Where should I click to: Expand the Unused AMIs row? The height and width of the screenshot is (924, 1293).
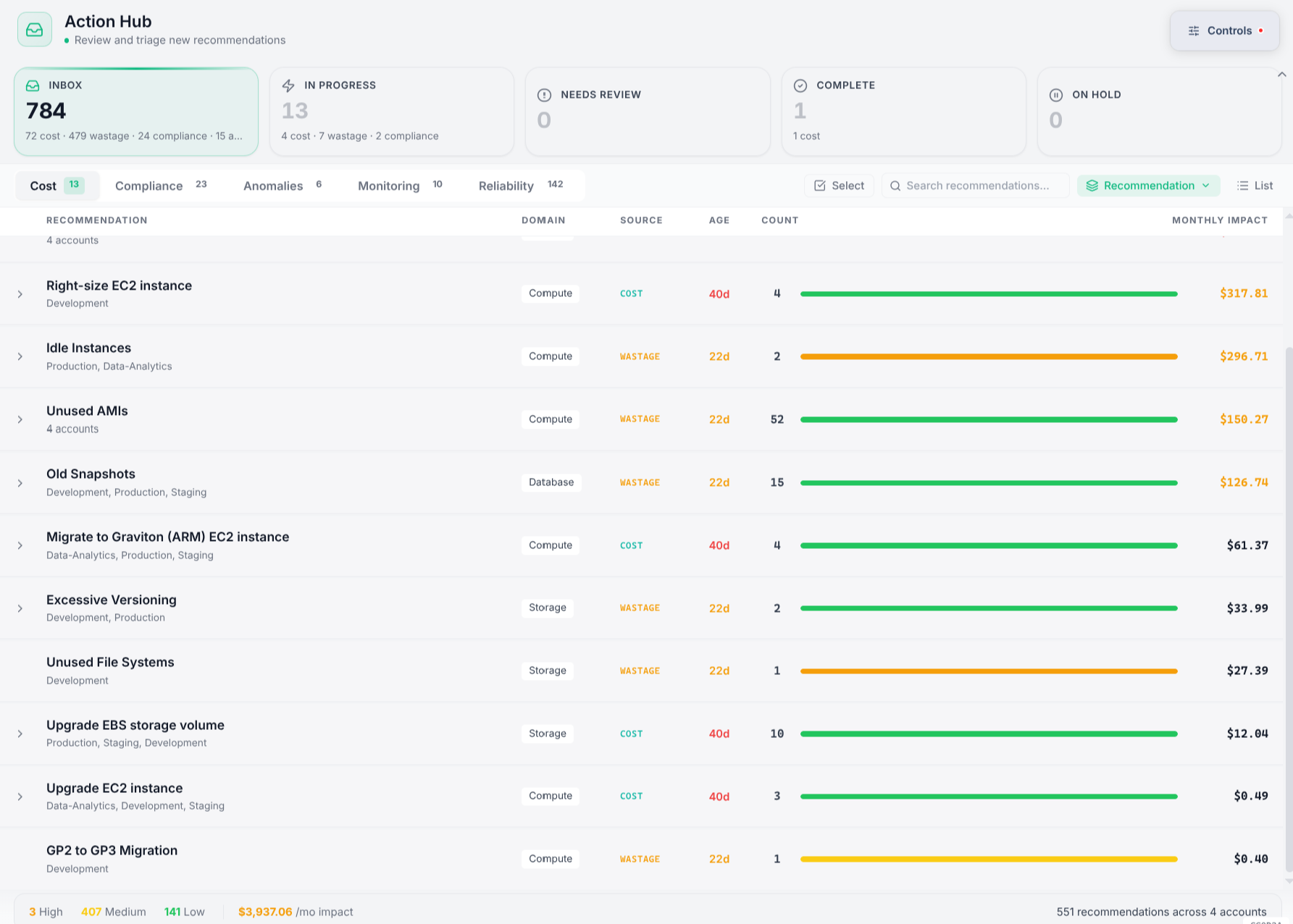tap(20, 419)
